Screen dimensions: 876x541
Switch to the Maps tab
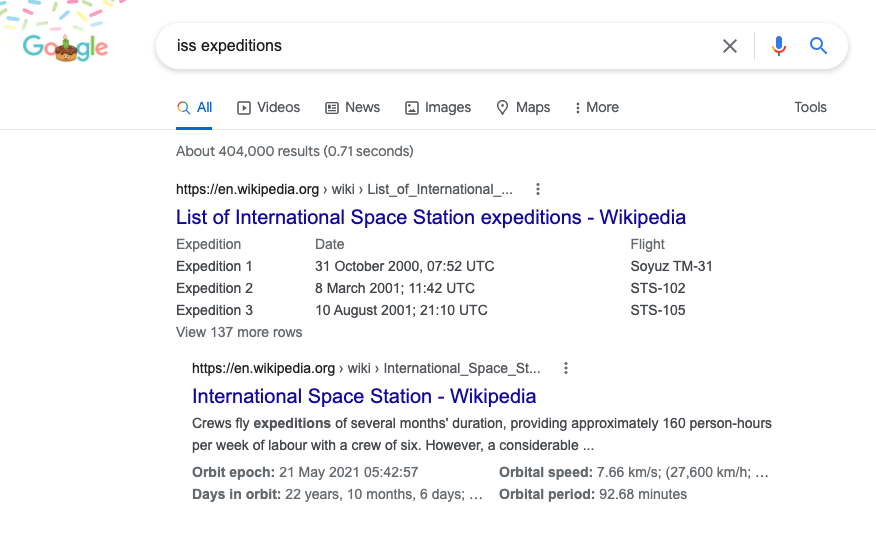(x=523, y=107)
